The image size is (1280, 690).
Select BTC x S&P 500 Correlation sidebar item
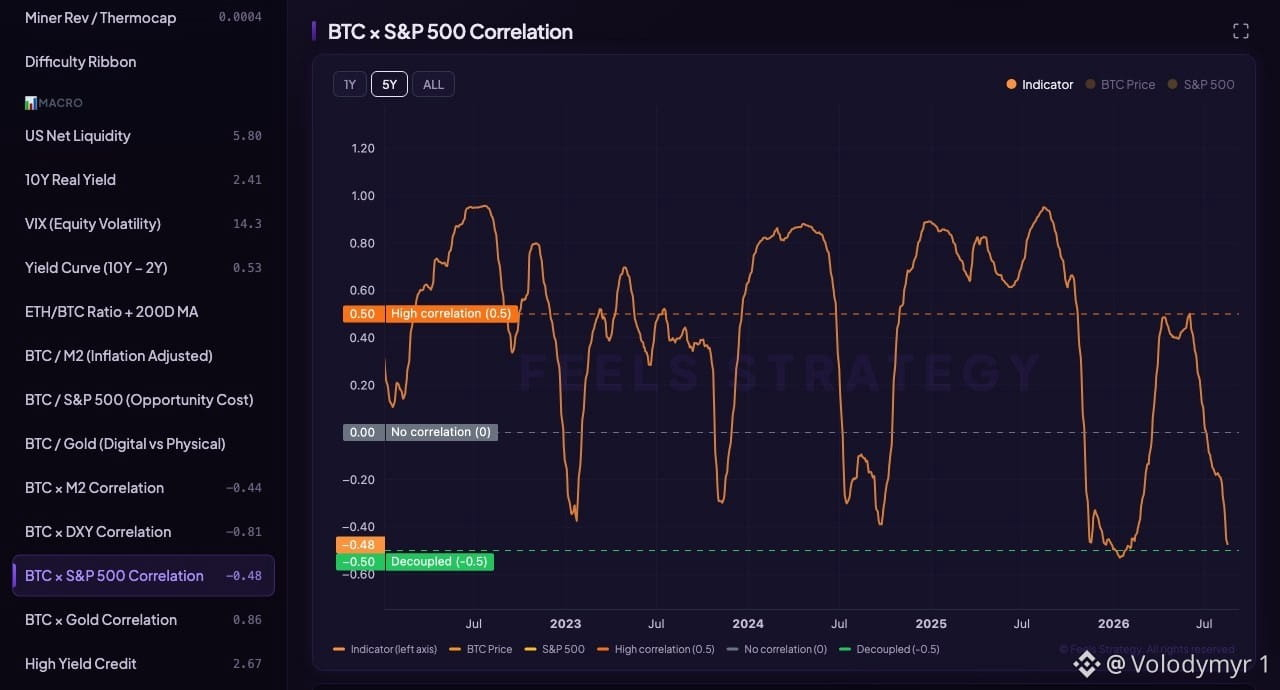pos(143,575)
